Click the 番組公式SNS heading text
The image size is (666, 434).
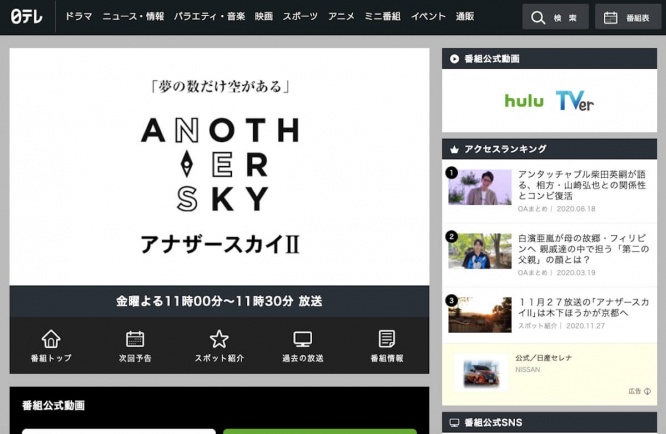493,423
